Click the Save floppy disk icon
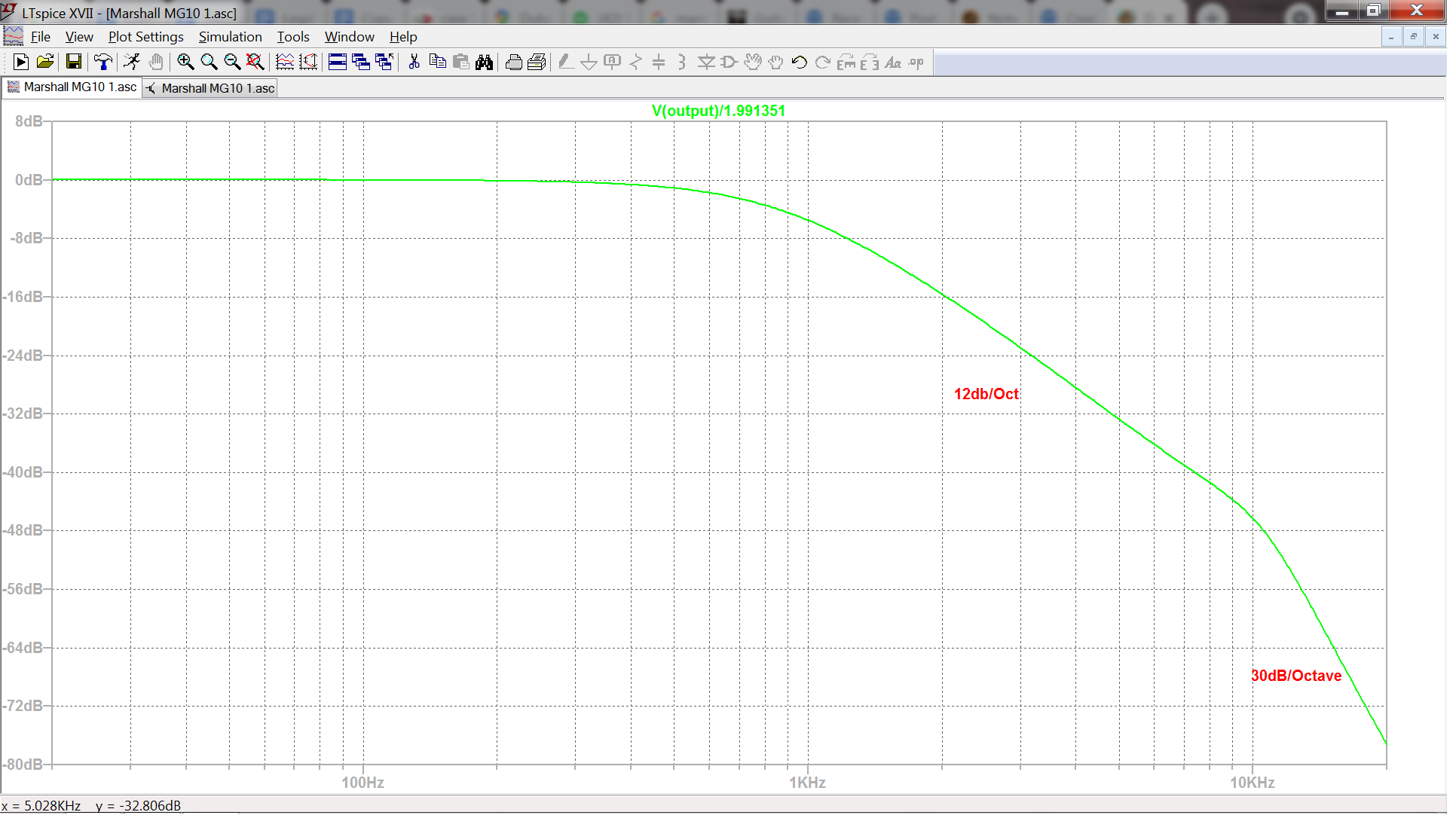Viewport: 1456px width, 815px height. (73, 63)
